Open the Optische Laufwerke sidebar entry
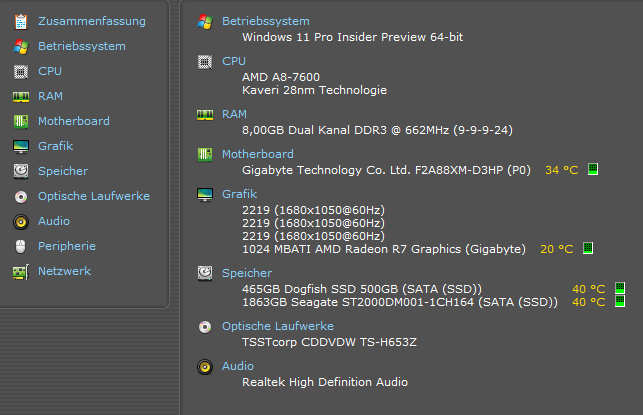 93,196
